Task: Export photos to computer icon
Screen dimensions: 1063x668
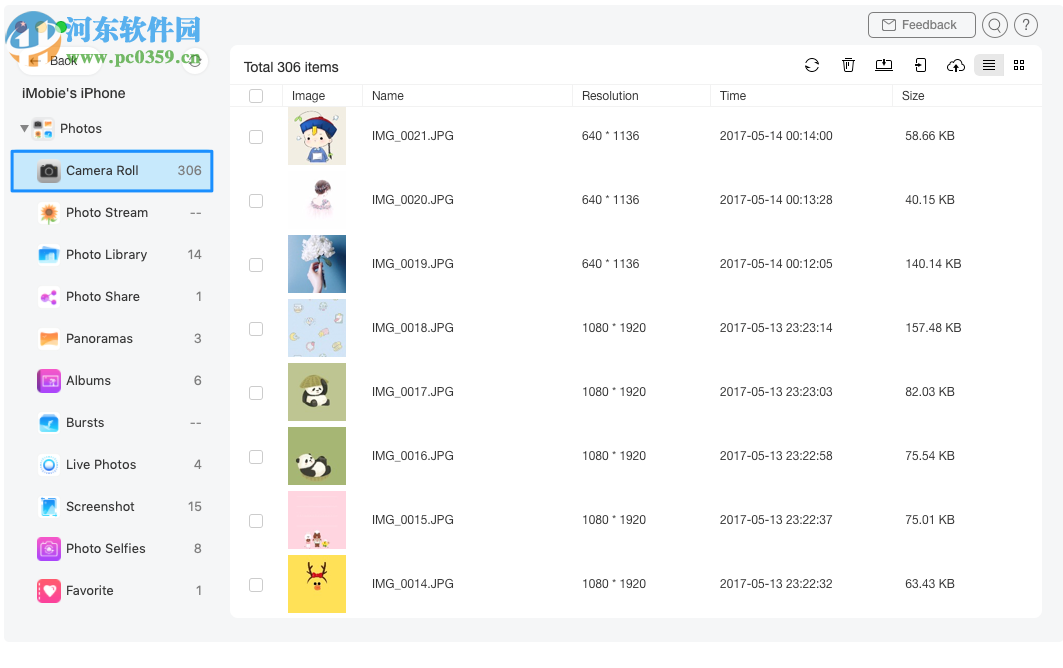Action: (884, 65)
